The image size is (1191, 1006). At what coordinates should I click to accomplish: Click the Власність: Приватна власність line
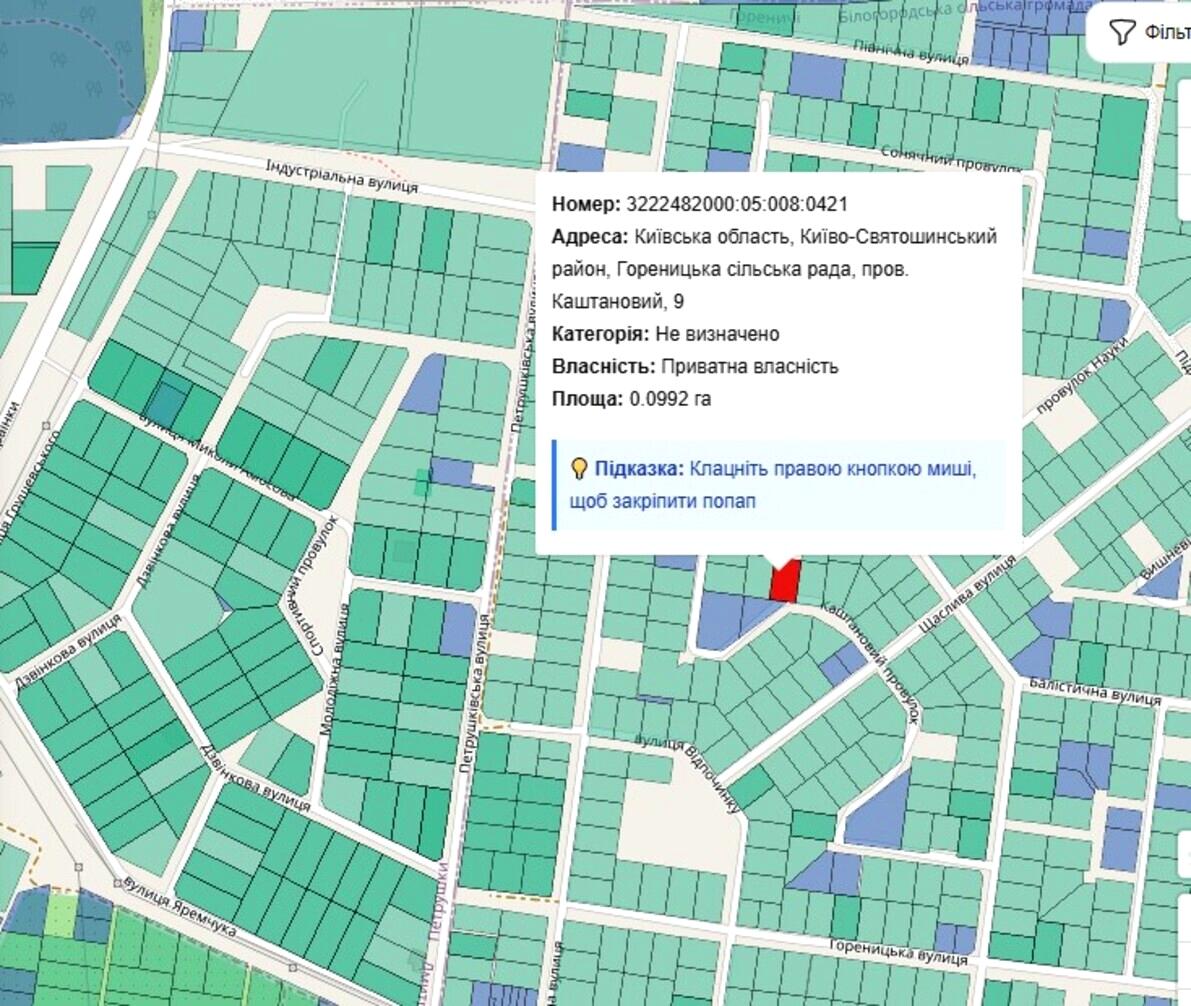(x=695, y=366)
